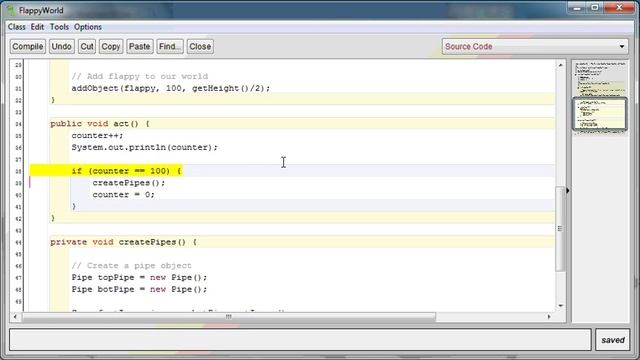The image size is (640, 360).
Task: Click 'Pipe topPipe = new Pipe();' line
Action: [x=139, y=278]
